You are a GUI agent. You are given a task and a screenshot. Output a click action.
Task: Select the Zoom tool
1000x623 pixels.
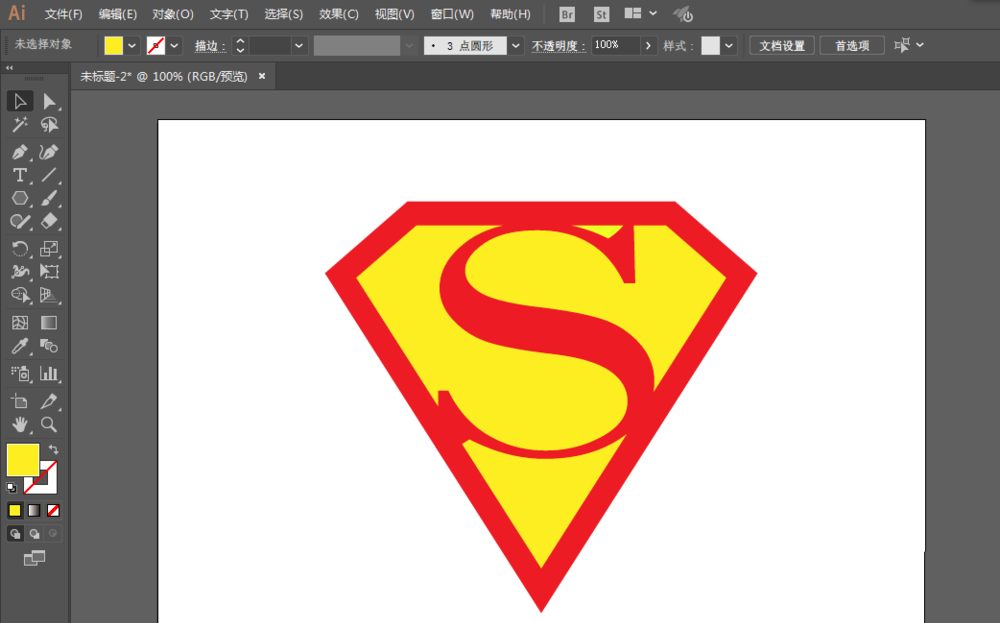(x=49, y=425)
